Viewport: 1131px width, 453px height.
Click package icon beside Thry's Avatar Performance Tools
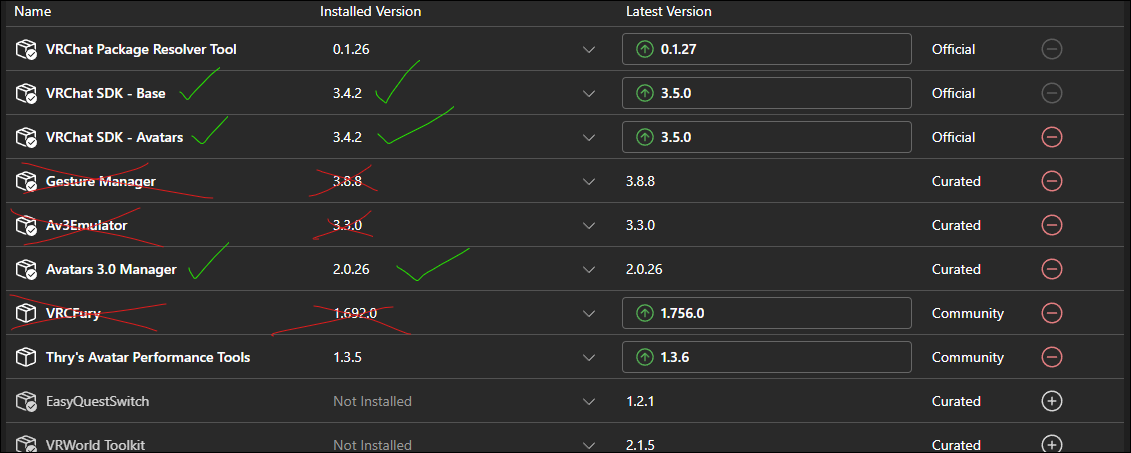tap(27, 357)
